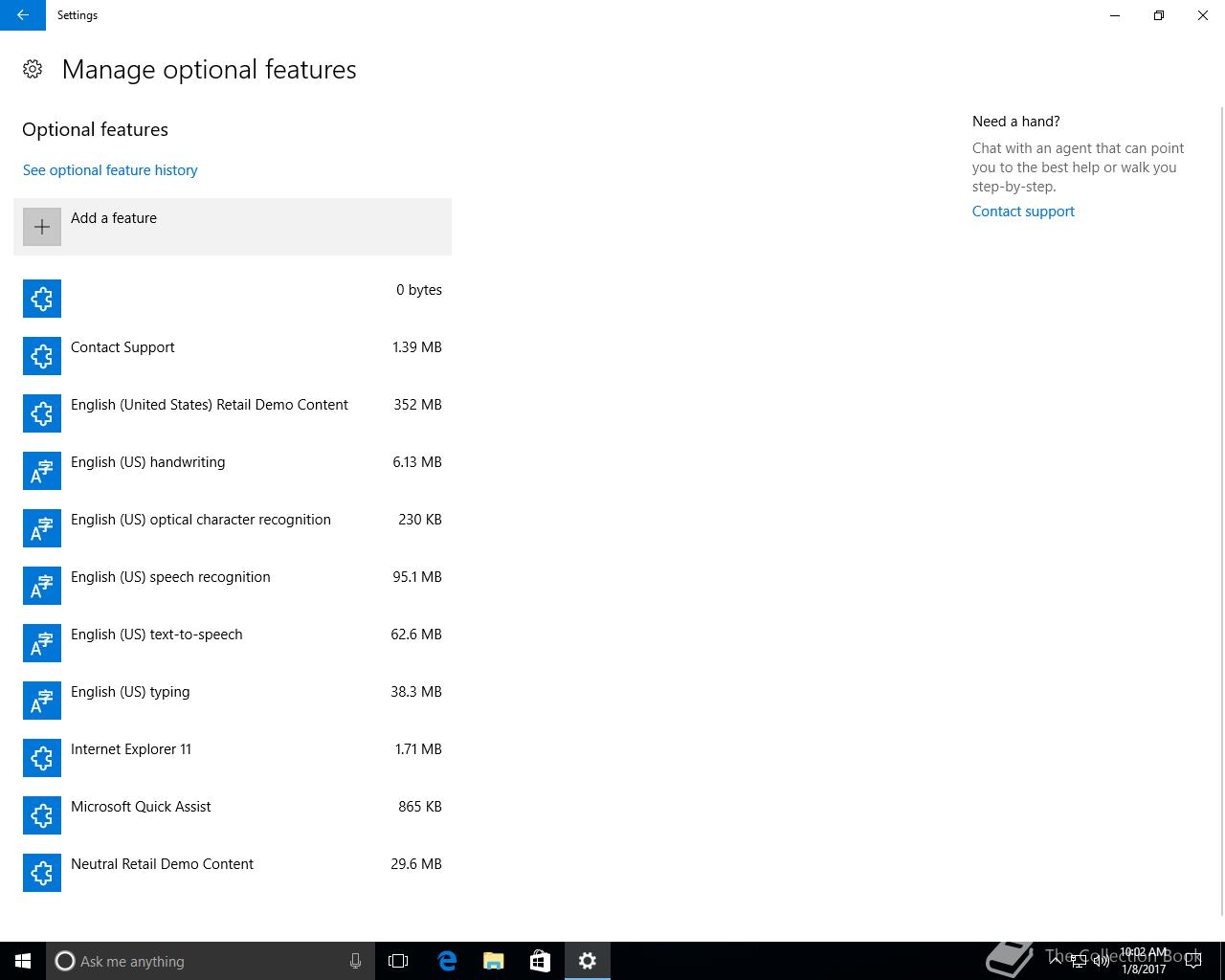Screen dimensions: 1225x980
Task: Select English (US) optical character recognition
Action: click(201, 520)
